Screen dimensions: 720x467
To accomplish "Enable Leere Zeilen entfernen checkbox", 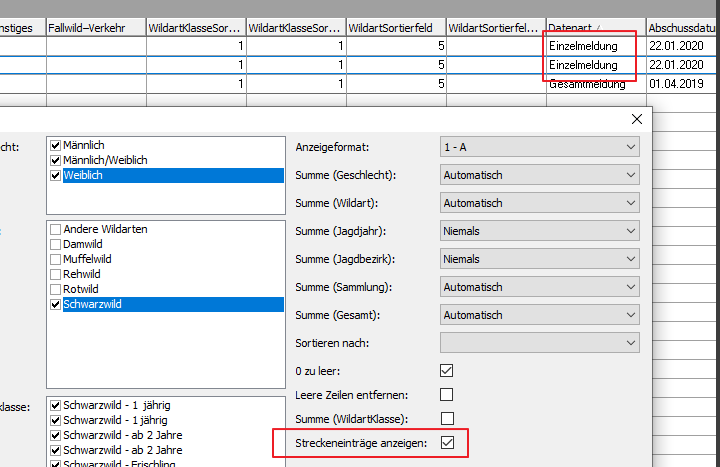I will click(447, 394).
